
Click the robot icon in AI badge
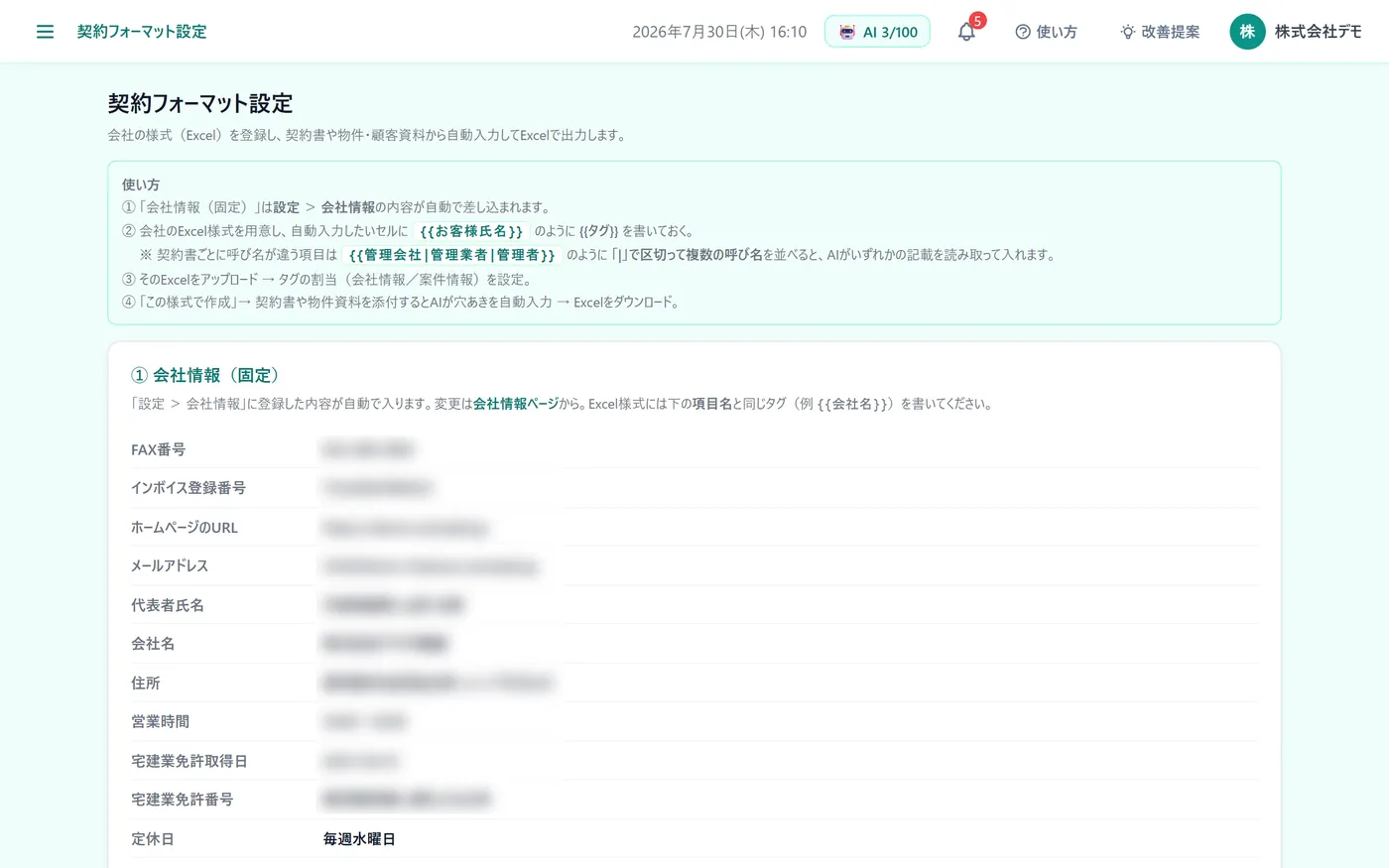[846, 32]
